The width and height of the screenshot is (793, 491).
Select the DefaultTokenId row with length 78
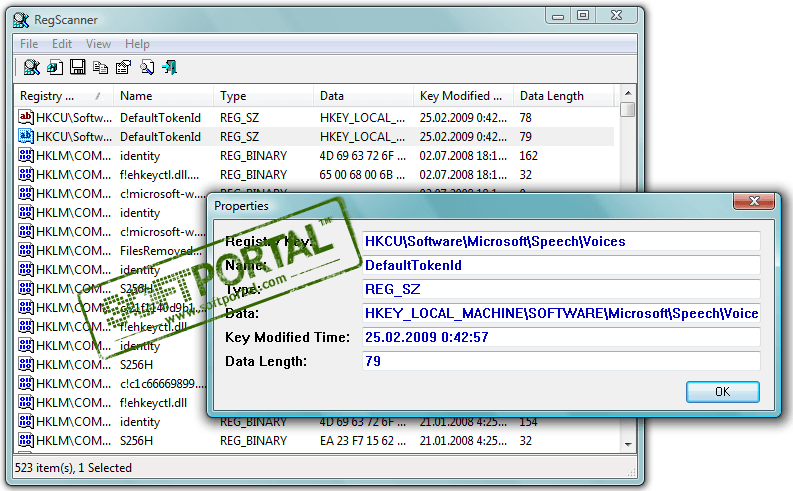tap(316, 117)
